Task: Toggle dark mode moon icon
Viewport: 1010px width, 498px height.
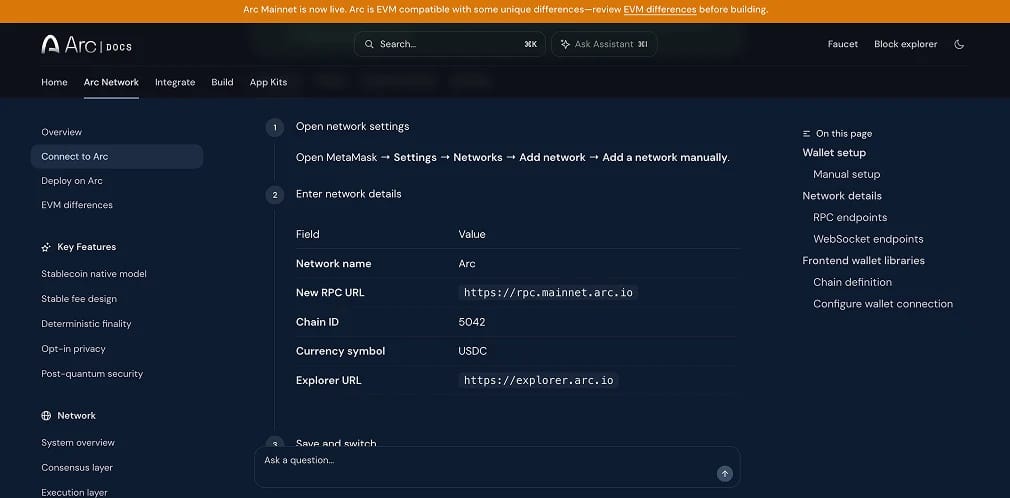Action: coord(959,44)
